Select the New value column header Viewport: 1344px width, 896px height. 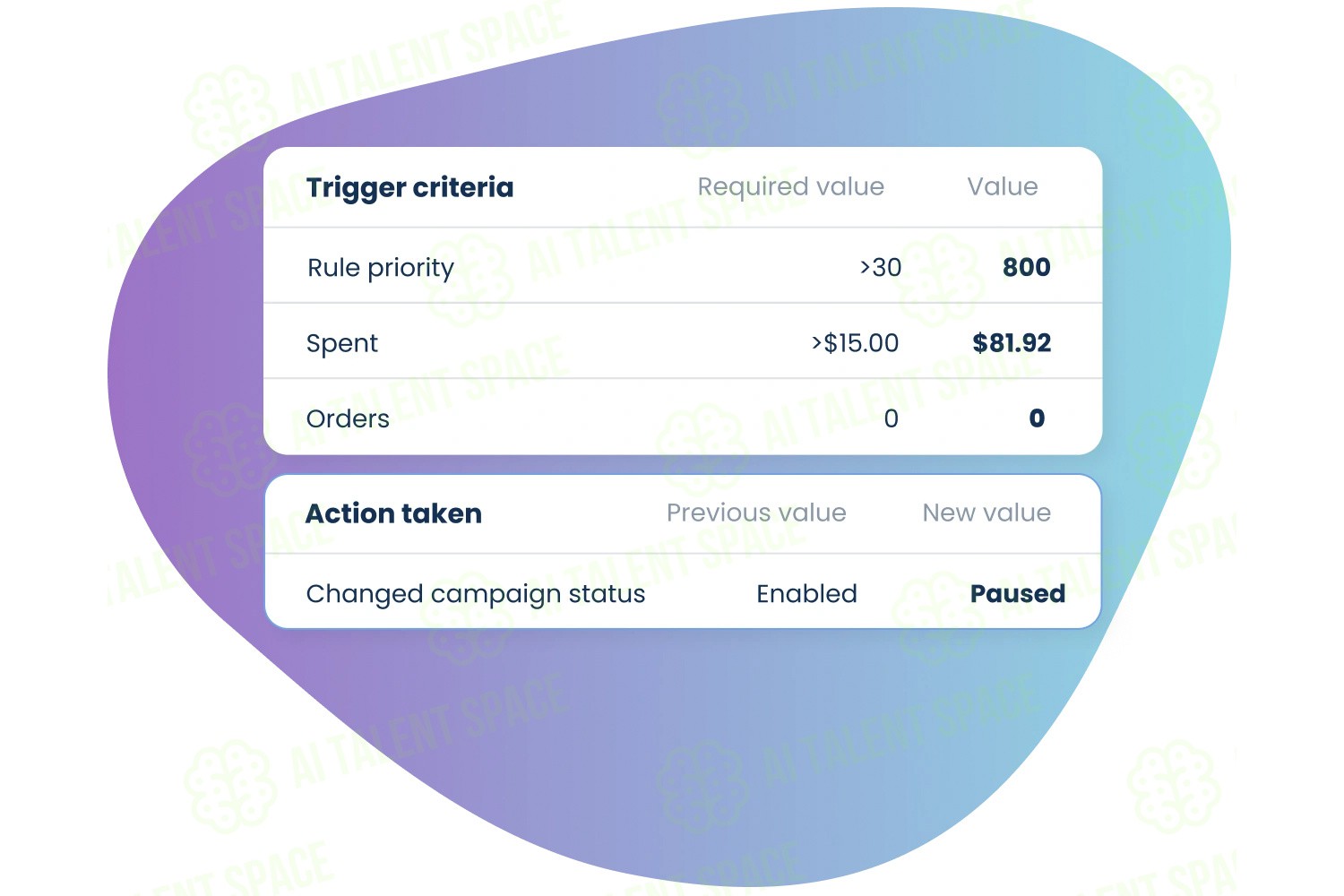pos(986,513)
